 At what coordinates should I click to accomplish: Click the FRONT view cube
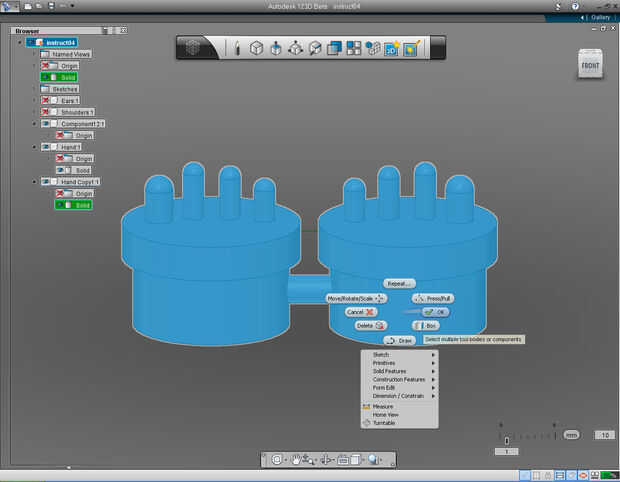click(x=590, y=64)
